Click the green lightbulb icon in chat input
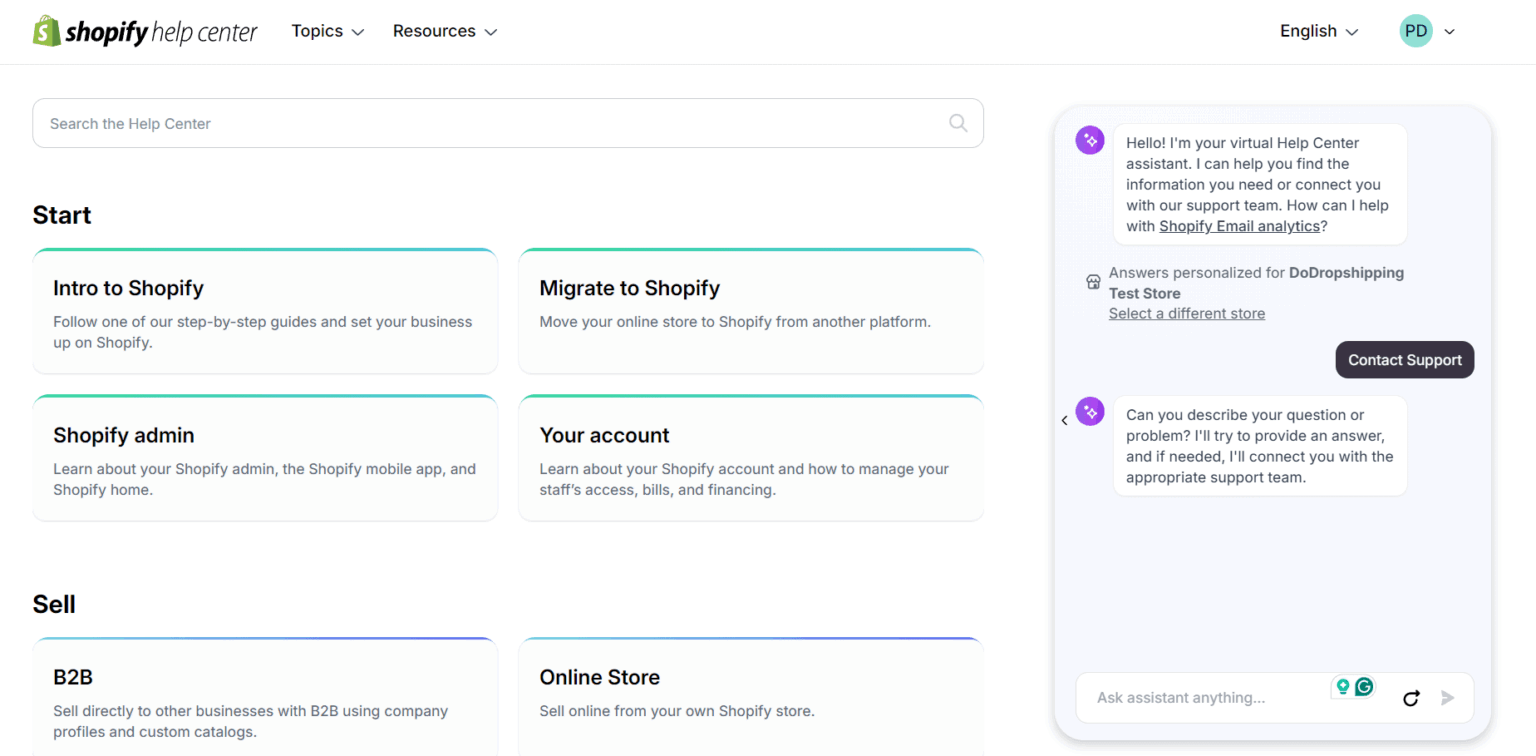 (1343, 687)
